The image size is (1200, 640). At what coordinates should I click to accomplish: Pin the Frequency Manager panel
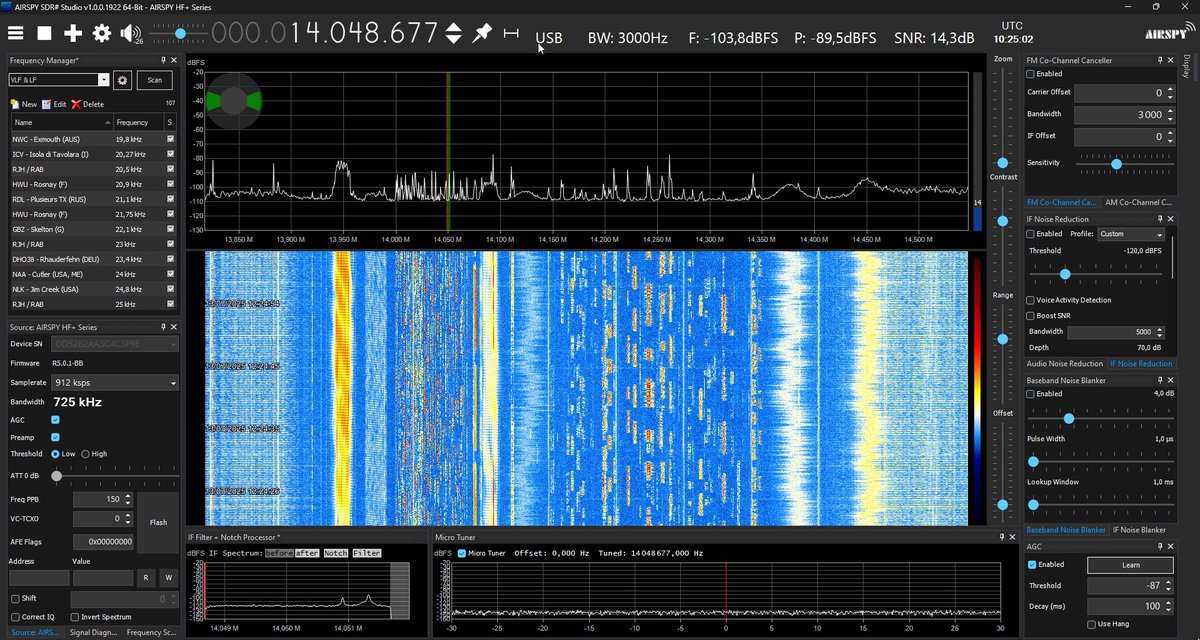163,61
